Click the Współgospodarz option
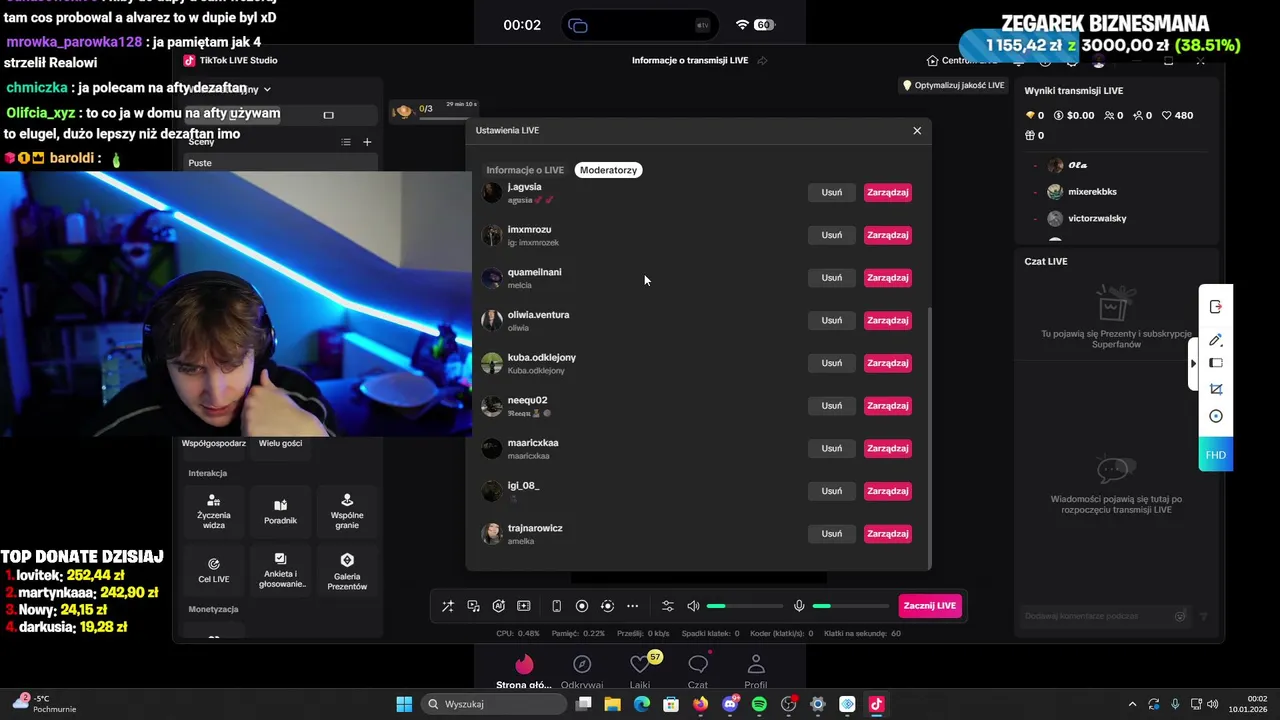 pos(214,443)
